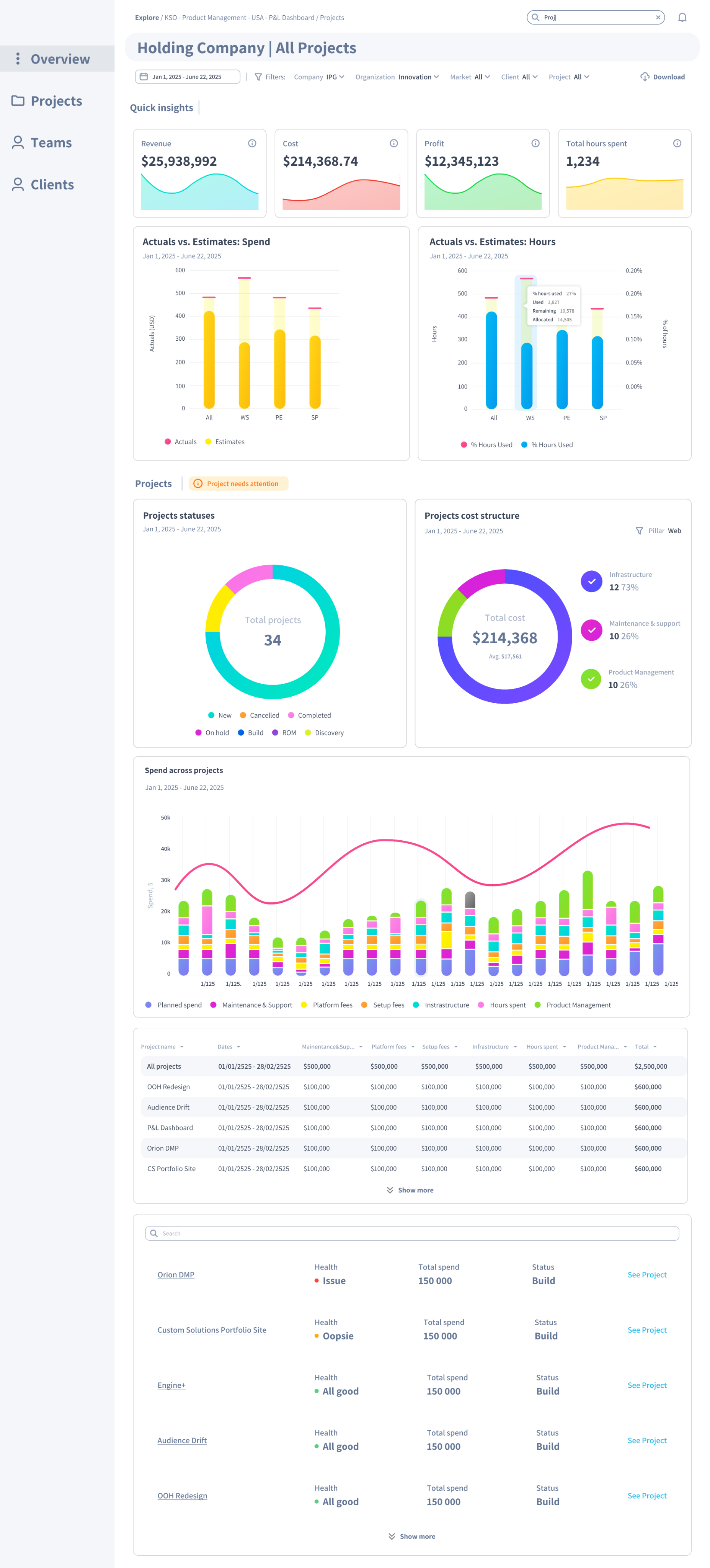Toggle Maintenance & support checkbox
Screen dimensions: 710x1568
coord(591,630)
